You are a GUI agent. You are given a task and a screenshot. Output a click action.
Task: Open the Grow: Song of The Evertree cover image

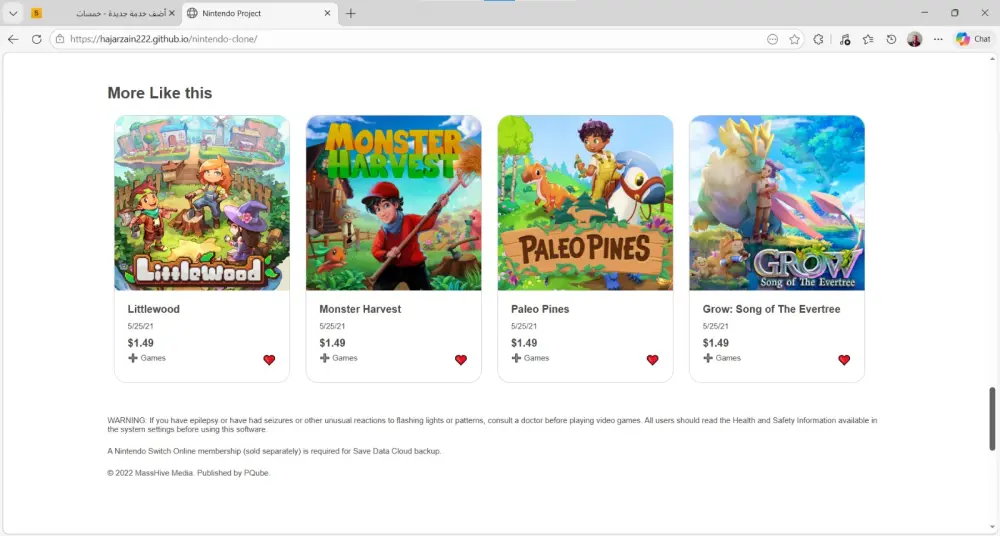coord(777,203)
